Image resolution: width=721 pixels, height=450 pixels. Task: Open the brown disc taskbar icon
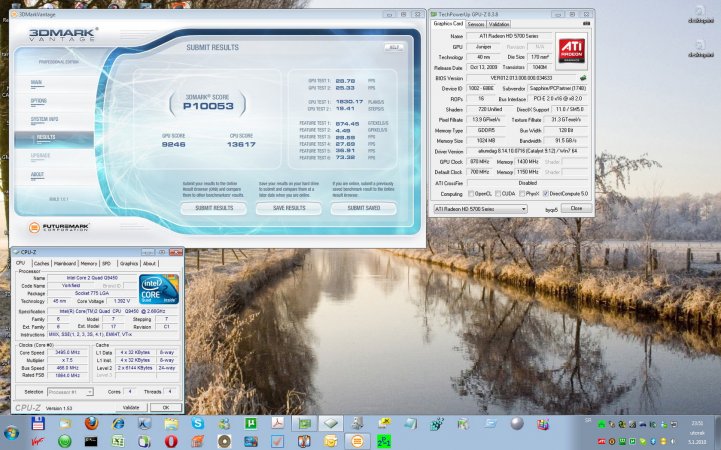(224, 442)
